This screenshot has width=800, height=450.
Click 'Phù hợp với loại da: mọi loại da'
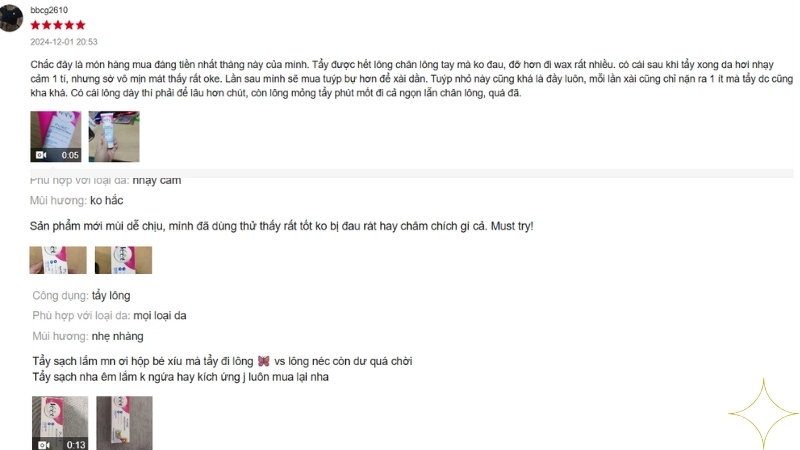(109, 316)
